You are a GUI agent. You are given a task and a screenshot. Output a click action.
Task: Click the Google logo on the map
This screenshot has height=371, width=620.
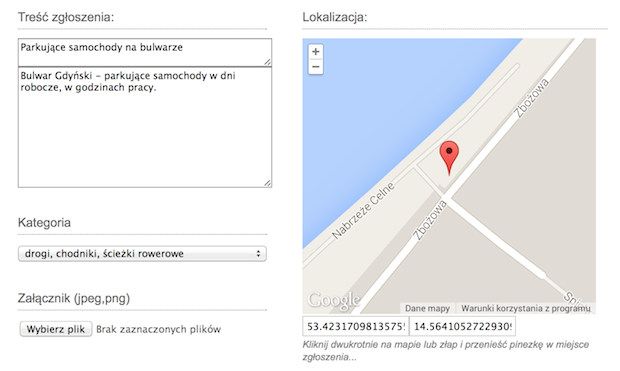[x=334, y=300]
